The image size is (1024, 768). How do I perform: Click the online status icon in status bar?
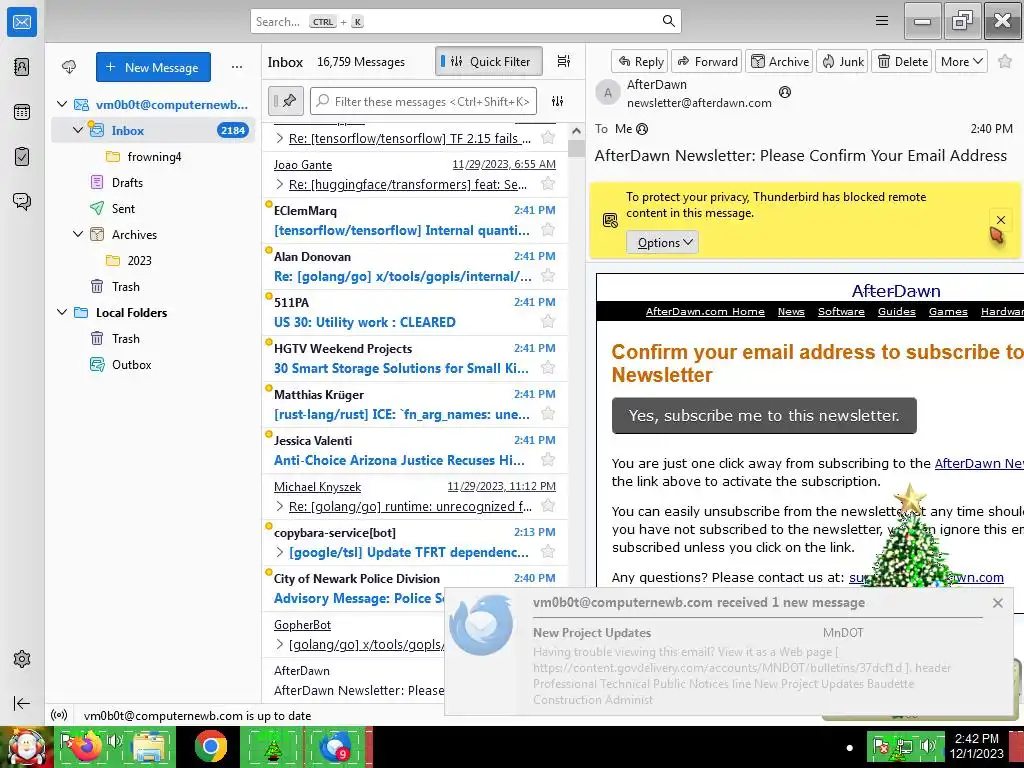(x=59, y=715)
